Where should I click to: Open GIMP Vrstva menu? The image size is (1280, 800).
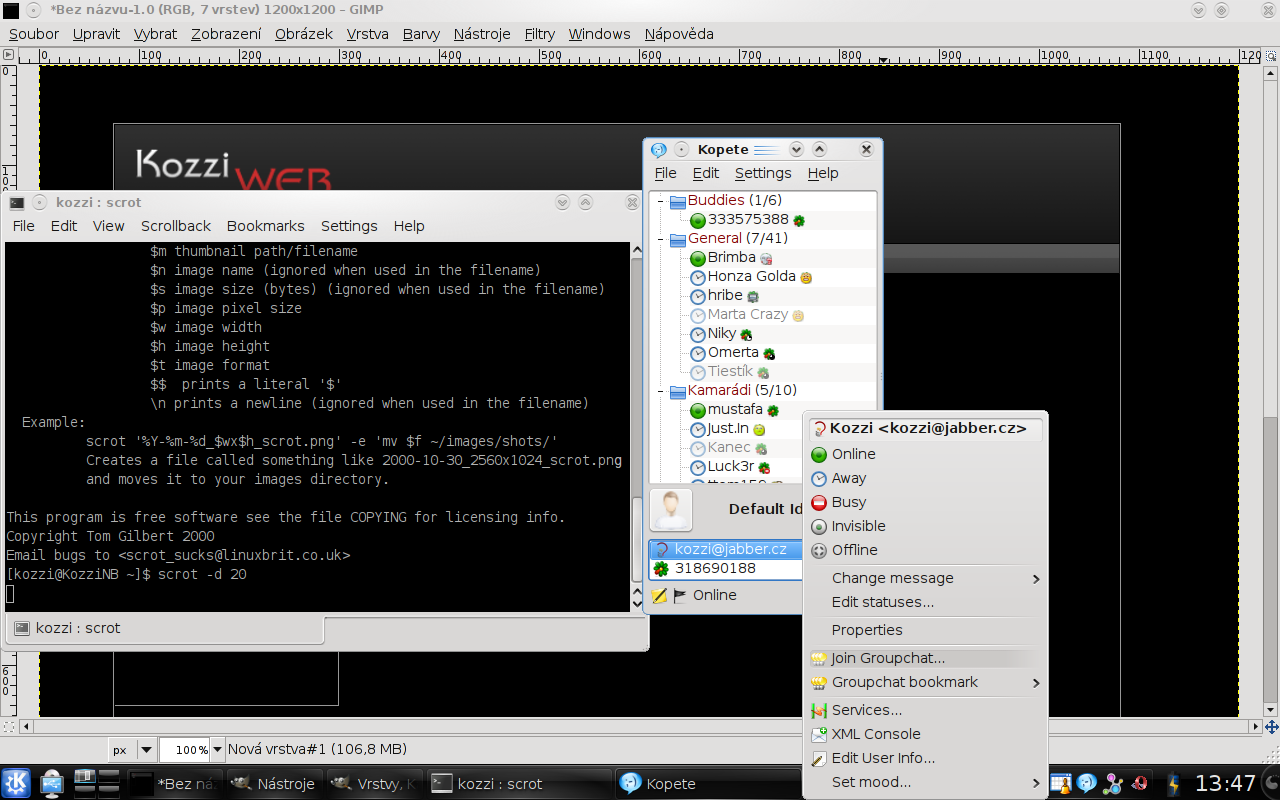[x=368, y=34]
